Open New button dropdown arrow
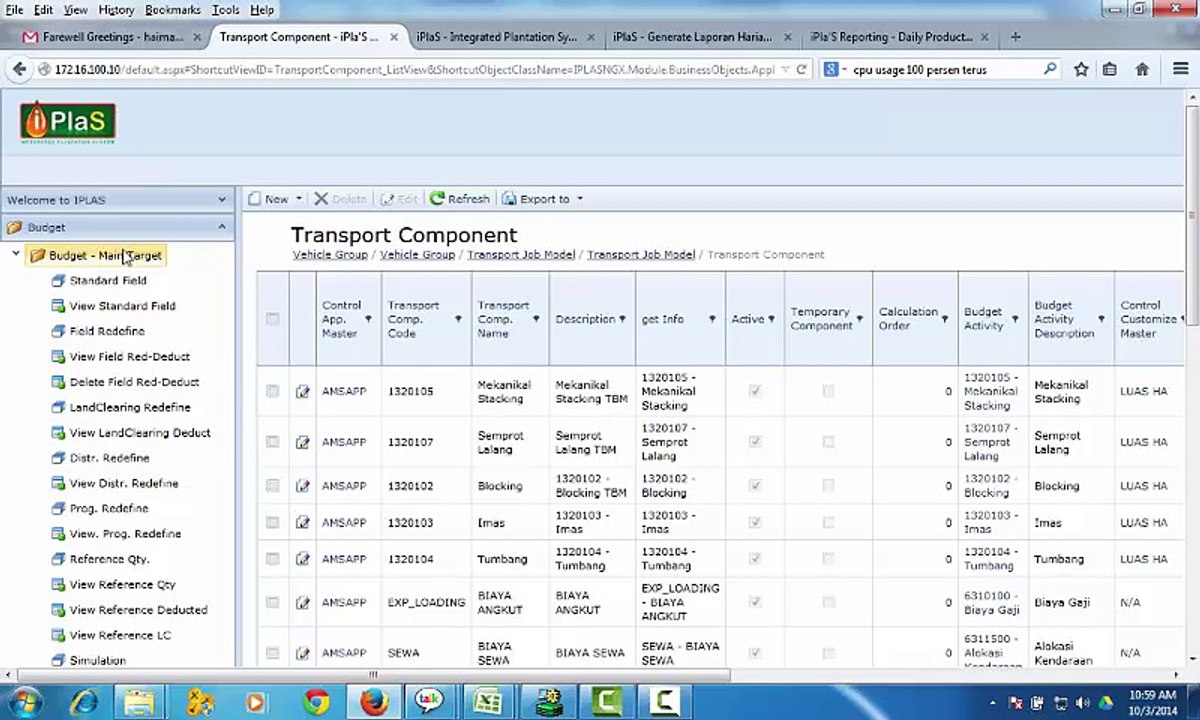This screenshot has width=1200, height=720. click(x=299, y=199)
